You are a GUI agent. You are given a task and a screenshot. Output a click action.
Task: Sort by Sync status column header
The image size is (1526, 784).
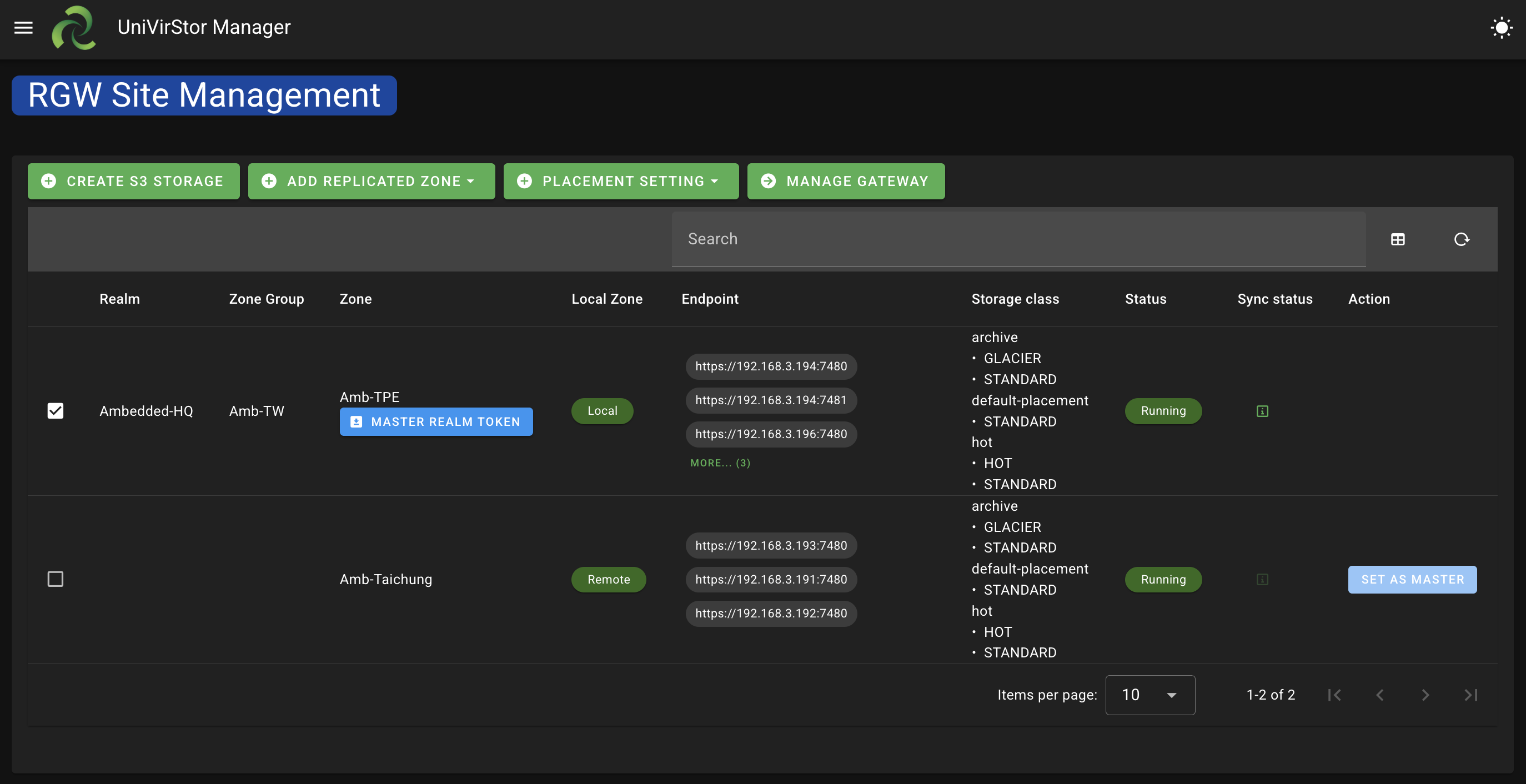[x=1274, y=299]
